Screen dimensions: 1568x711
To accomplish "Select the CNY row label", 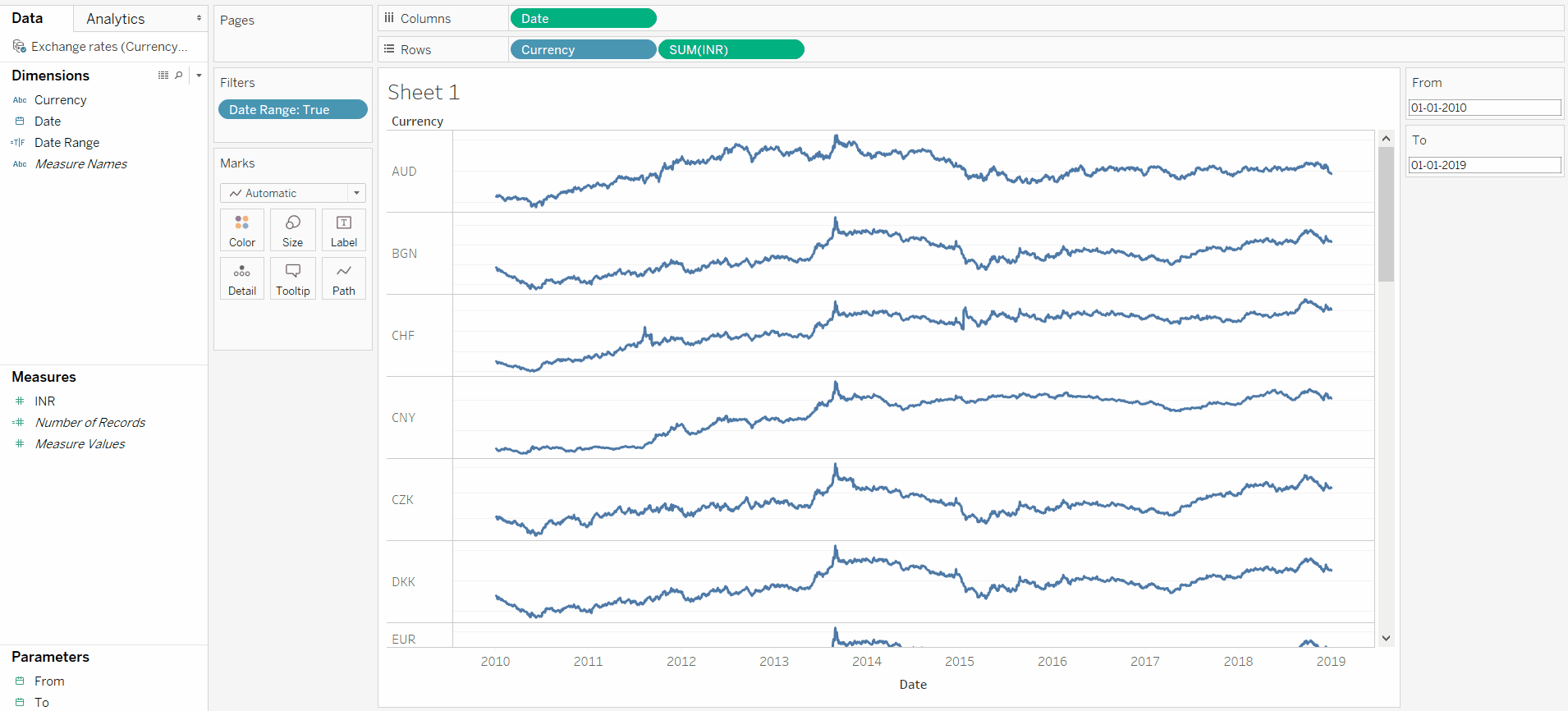I will coord(403,418).
